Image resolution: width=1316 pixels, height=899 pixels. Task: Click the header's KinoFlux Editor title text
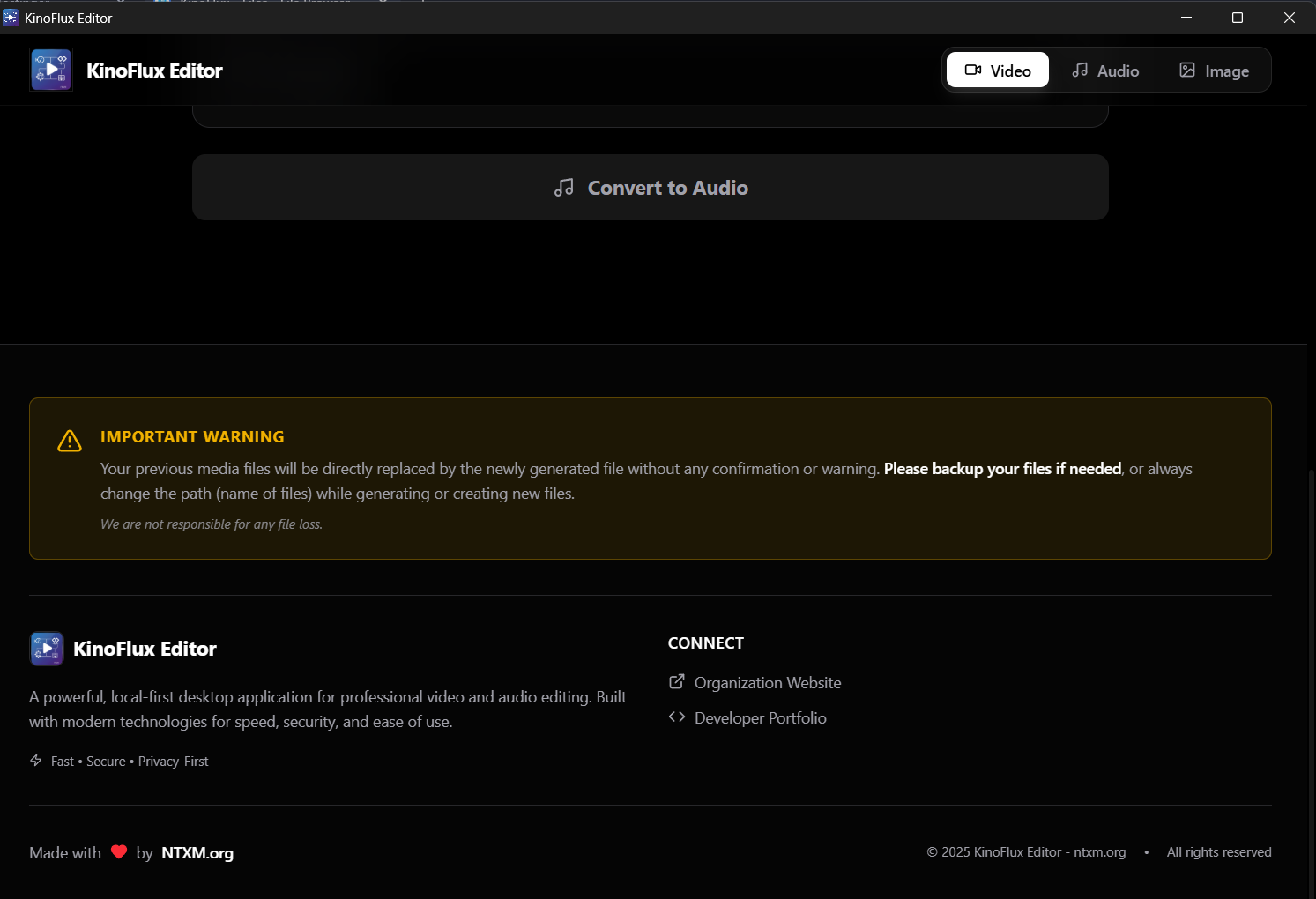[x=154, y=71]
